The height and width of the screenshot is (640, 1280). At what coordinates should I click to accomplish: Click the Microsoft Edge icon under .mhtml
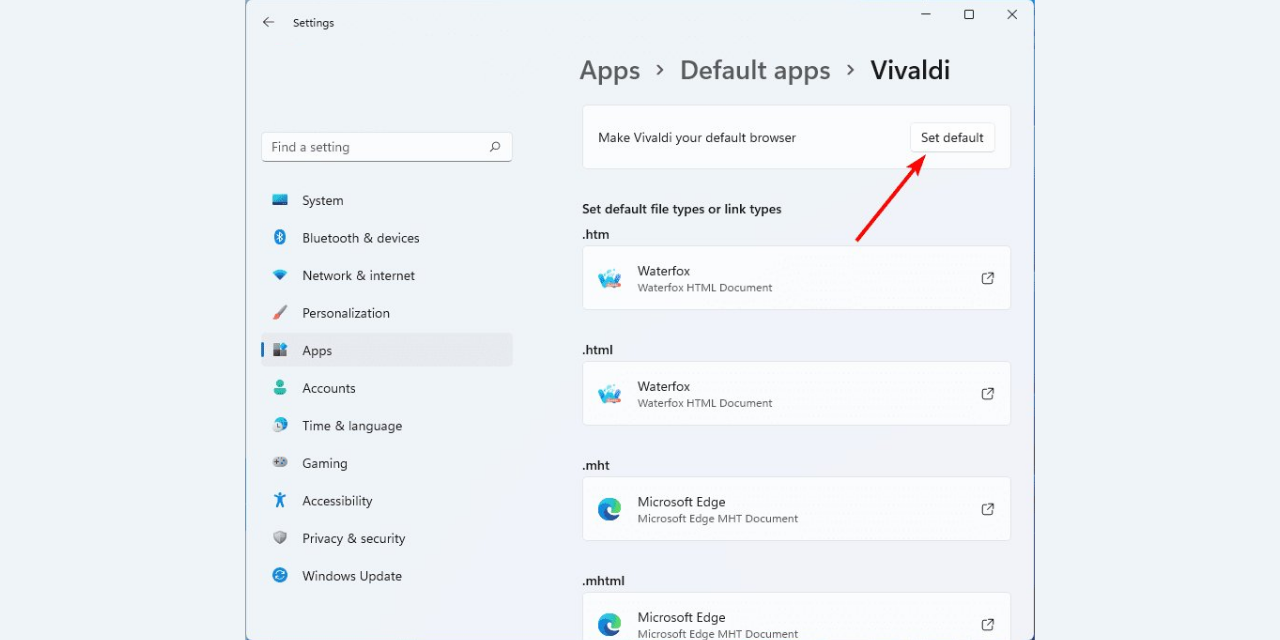click(610, 625)
